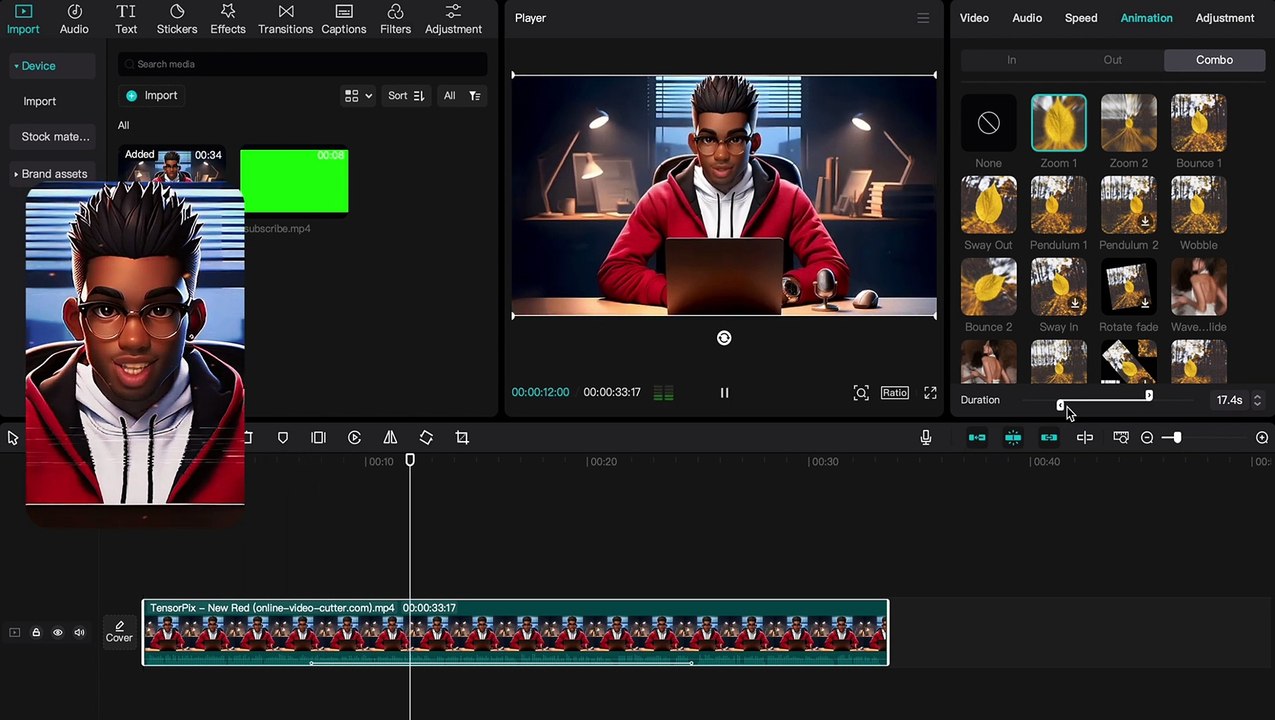The width and height of the screenshot is (1275, 720).
Task: Click the 17.4s duration value field
Action: tap(1229, 400)
